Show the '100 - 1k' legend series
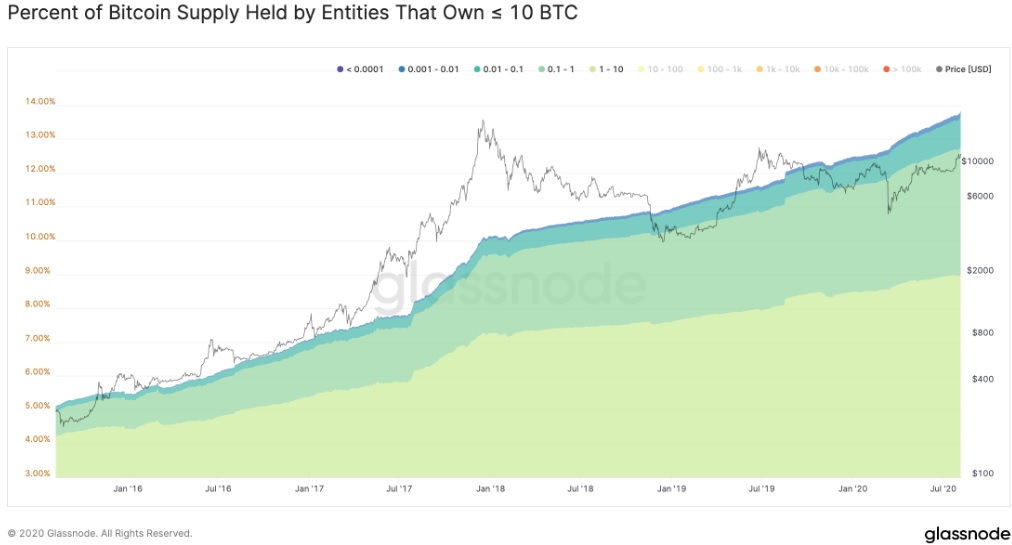Screen dimensions: 1012x545 pyautogui.click(x=721, y=69)
